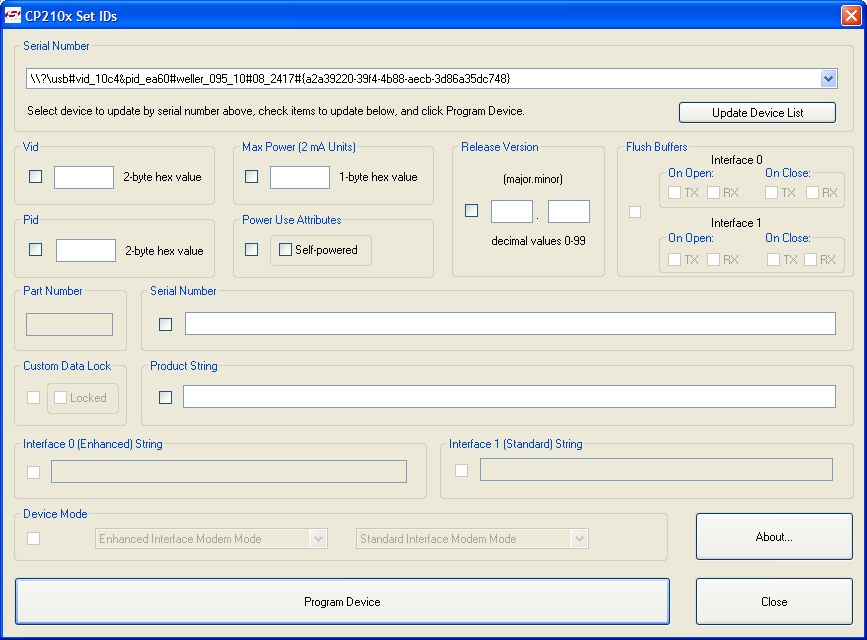Click the selected device path text

[270, 79]
